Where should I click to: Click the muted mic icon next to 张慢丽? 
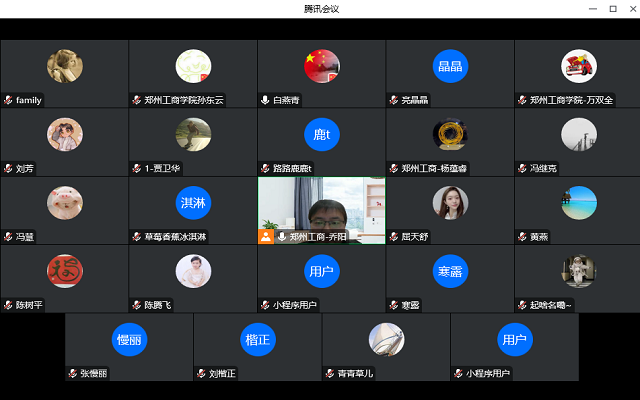coord(73,373)
